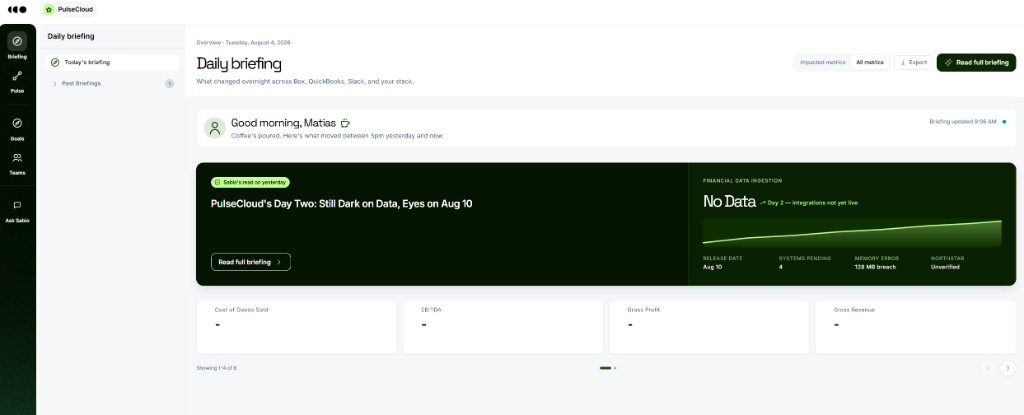1024x415 pixels.
Task: Click the three-dot app logo
Action: point(17,10)
